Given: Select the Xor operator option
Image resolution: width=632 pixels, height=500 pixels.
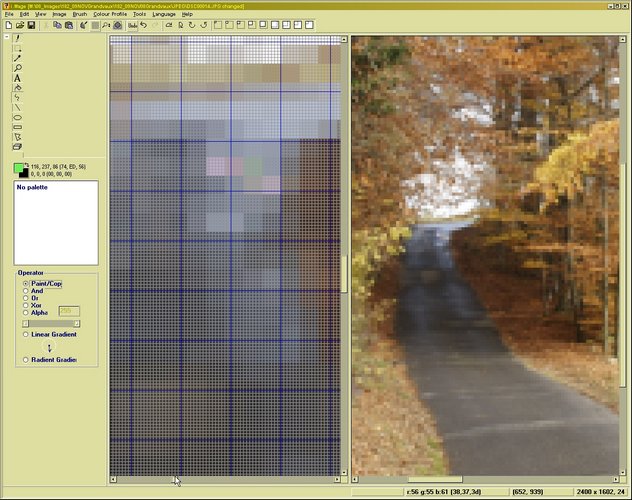Looking at the screenshot, I should [x=26, y=304].
